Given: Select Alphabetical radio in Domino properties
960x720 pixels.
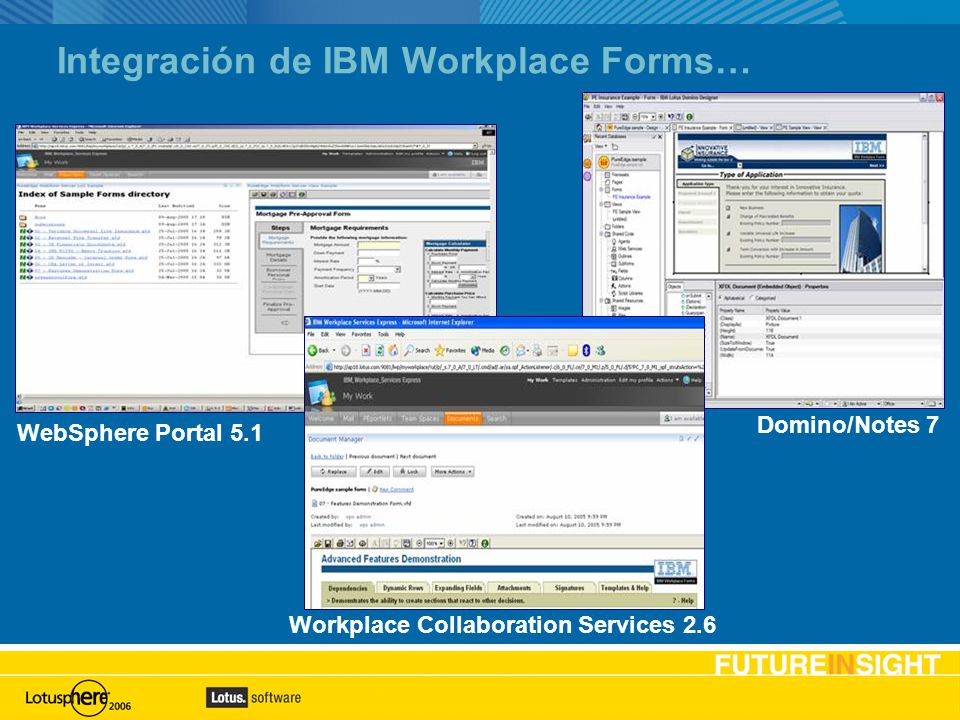Looking at the screenshot, I should click(720, 298).
